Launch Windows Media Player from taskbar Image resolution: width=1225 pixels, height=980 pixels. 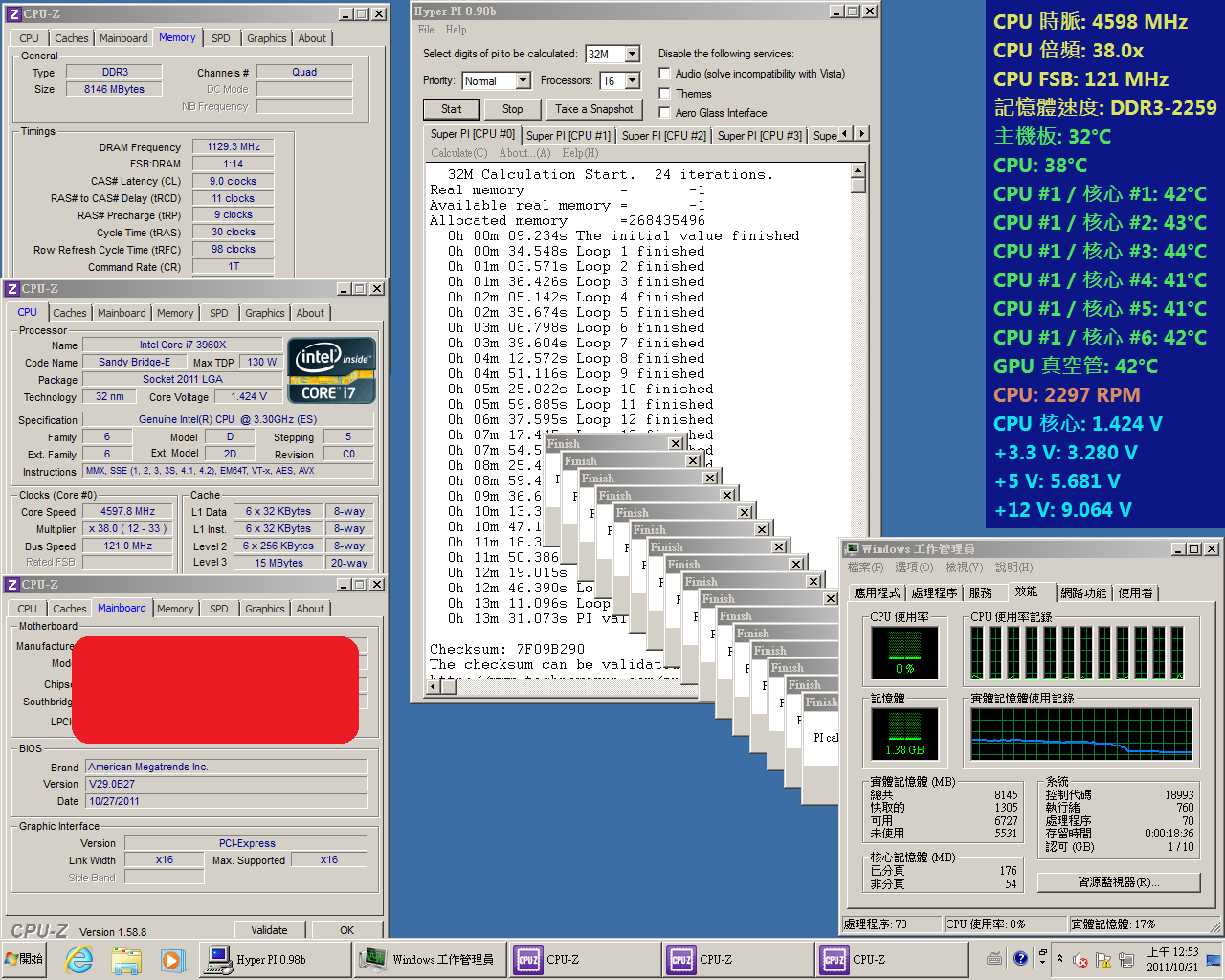(x=171, y=960)
